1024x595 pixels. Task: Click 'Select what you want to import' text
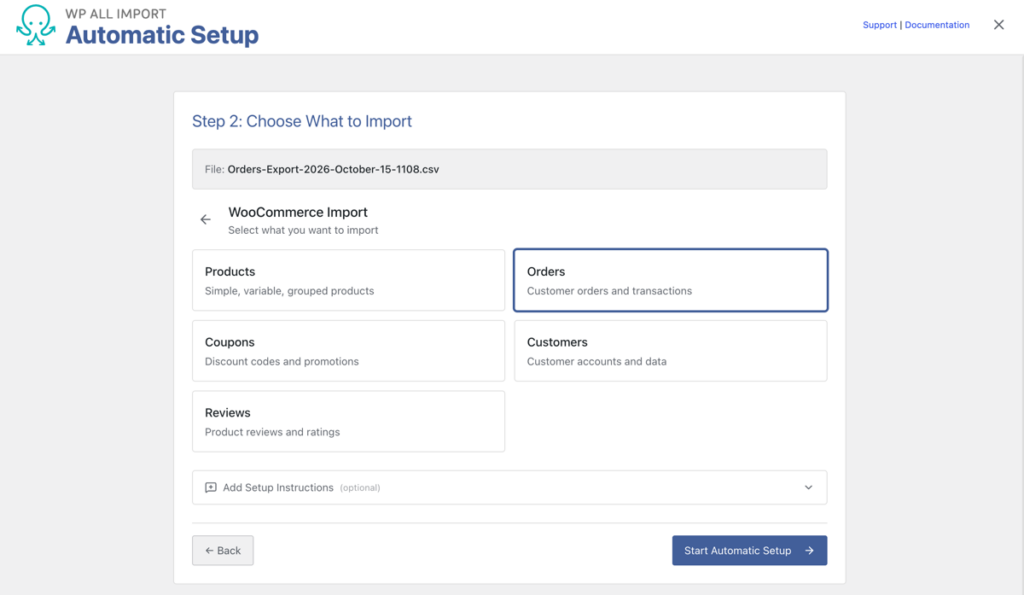tap(303, 230)
